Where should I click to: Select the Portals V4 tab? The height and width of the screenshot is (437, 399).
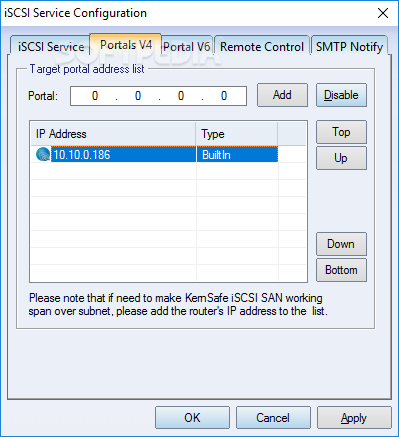pos(126,44)
